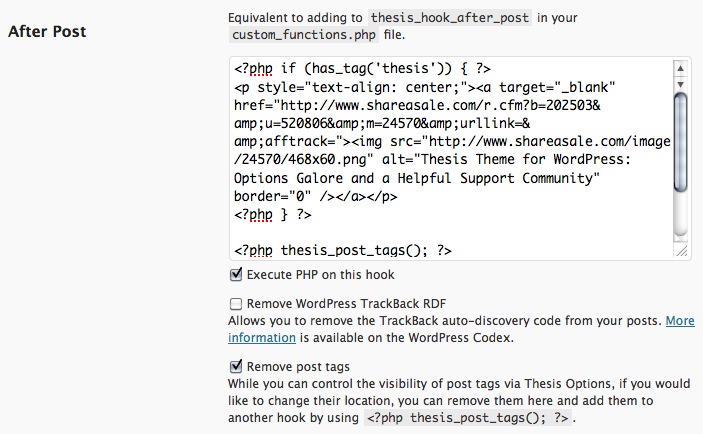Click the "<?php } ?>" closing line in the code

(x=273, y=214)
